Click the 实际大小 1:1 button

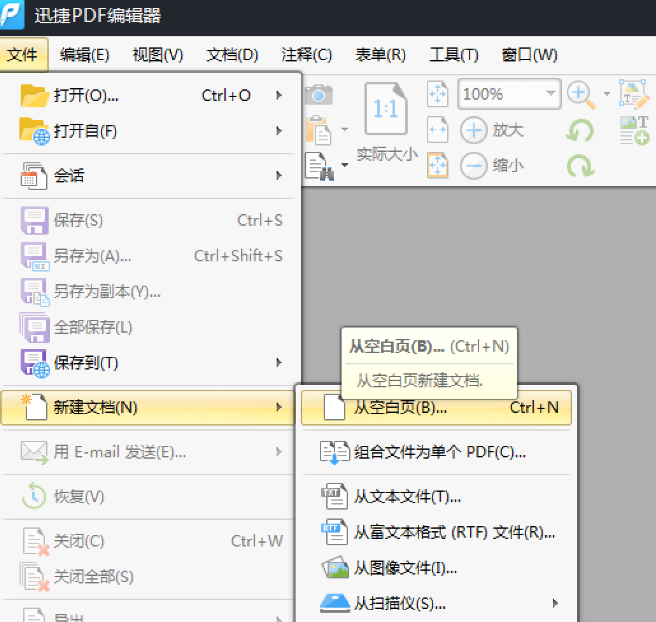click(x=387, y=121)
